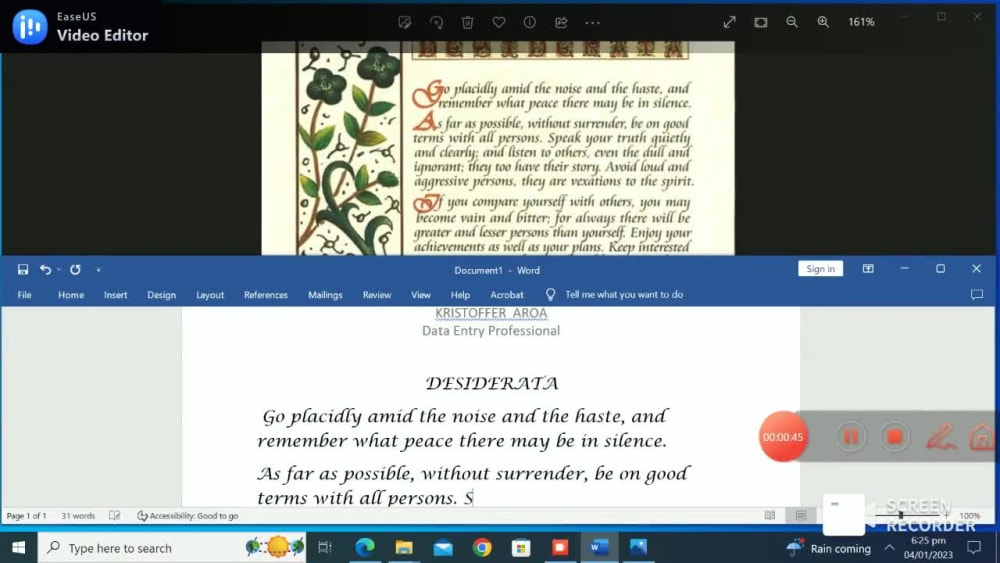
Task: Open the Windows Start menu
Action: tap(18, 548)
